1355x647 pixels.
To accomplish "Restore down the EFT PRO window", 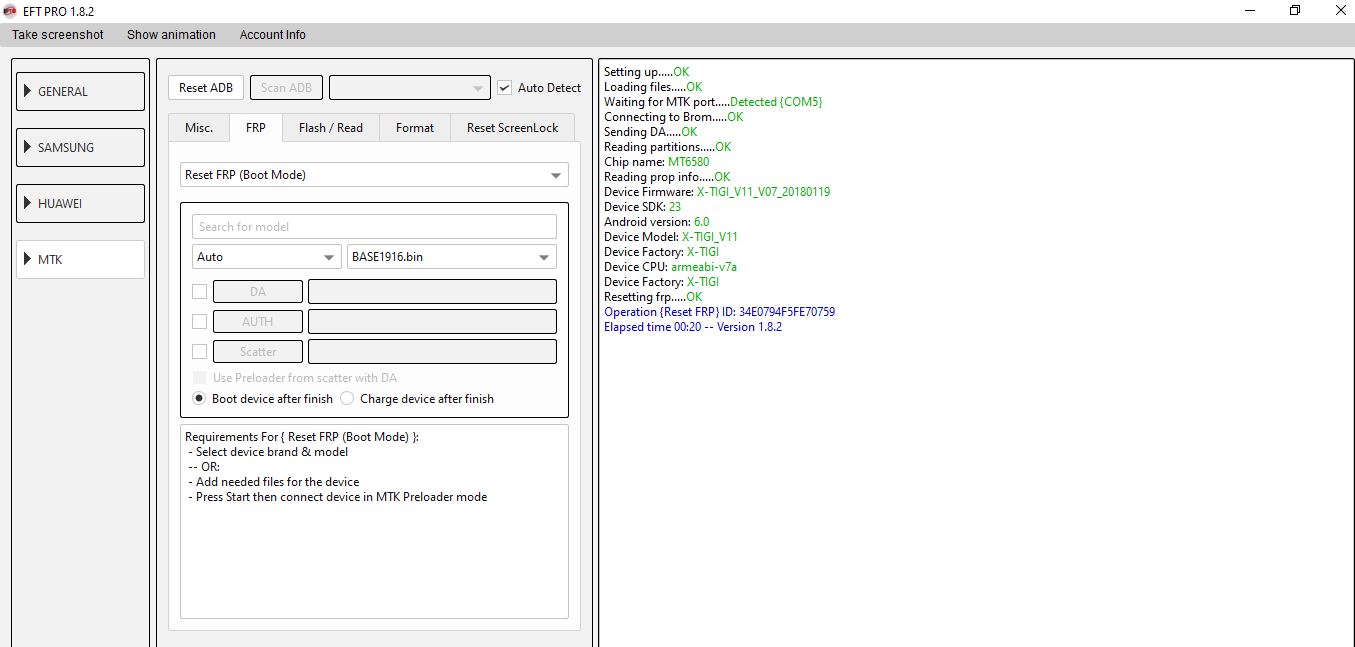I will point(1295,10).
